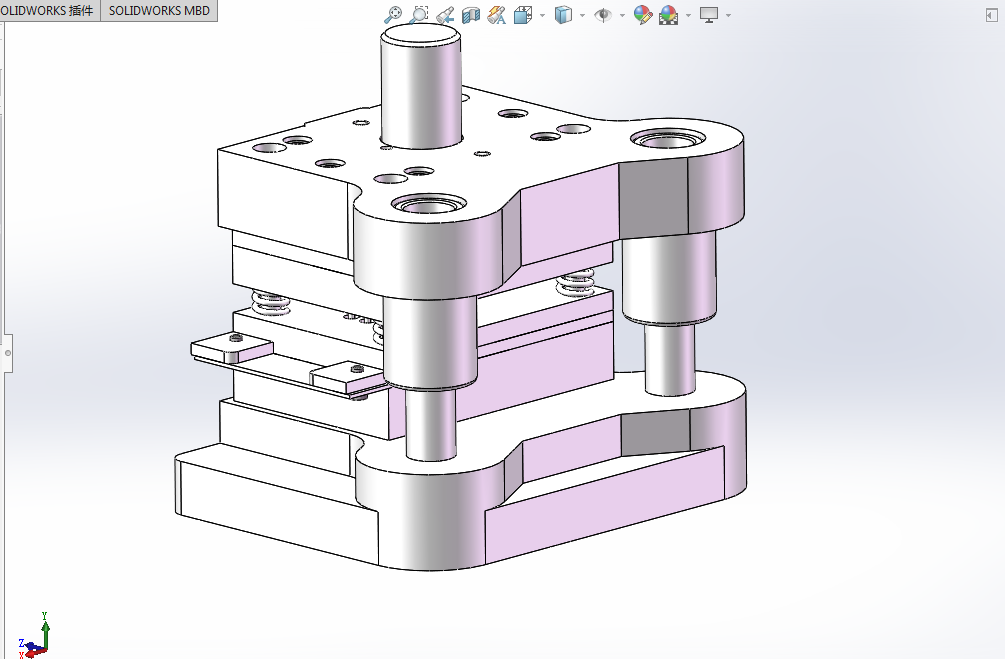Viewport: 1005px width, 659px height.
Task: Select the right guide pillar bushing
Action: coord(669,277)
